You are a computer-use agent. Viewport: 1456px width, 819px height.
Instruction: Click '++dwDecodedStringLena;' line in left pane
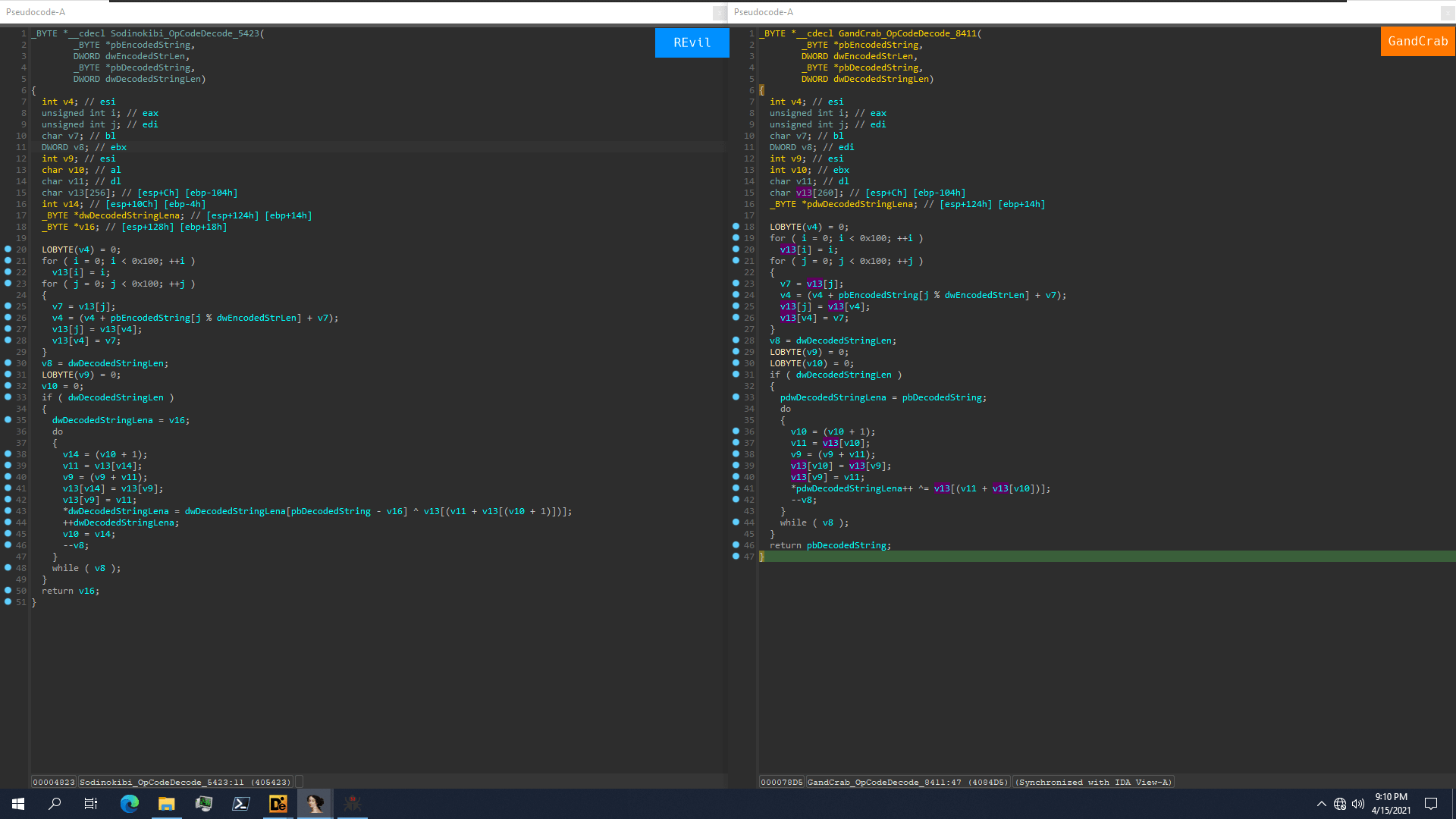[121, 522]
